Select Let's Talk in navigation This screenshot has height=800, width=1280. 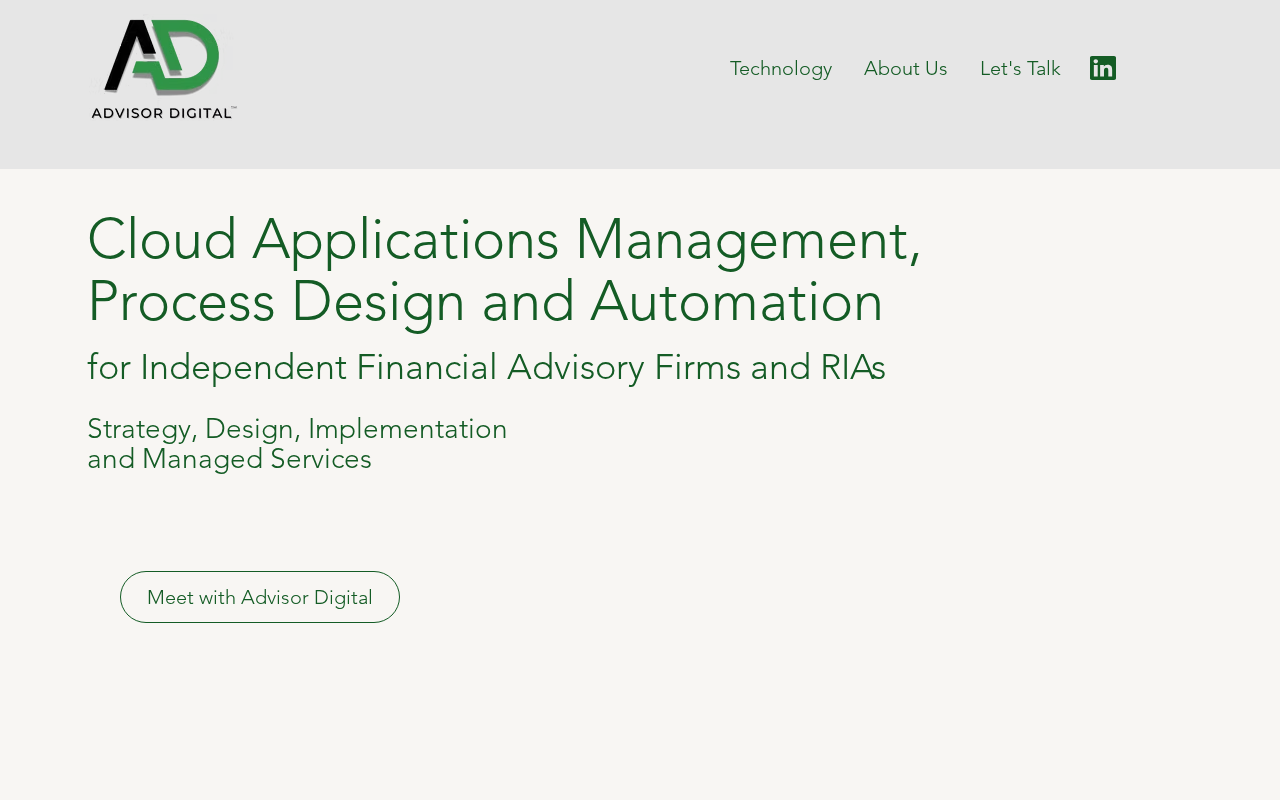pos(1020,68)
